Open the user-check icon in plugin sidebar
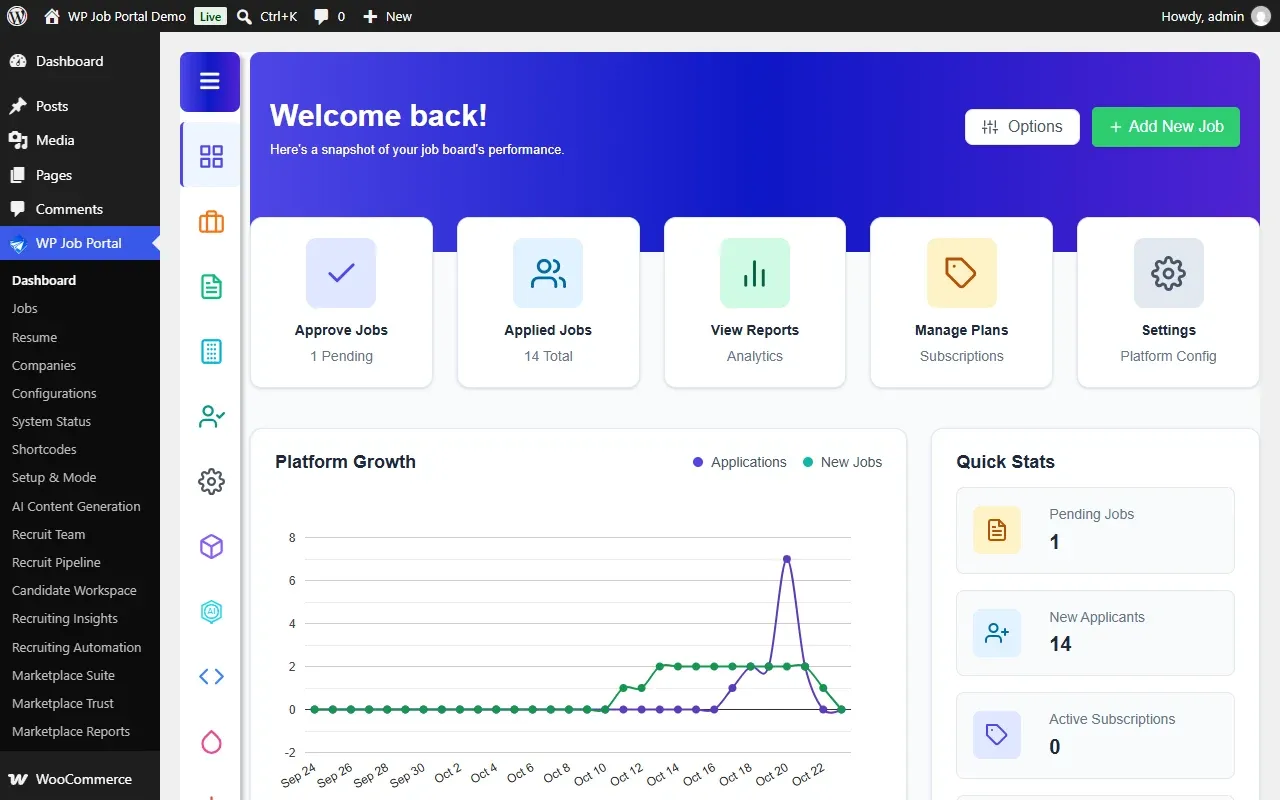The height and width of the screenshot is (800, 1280). 211,416
